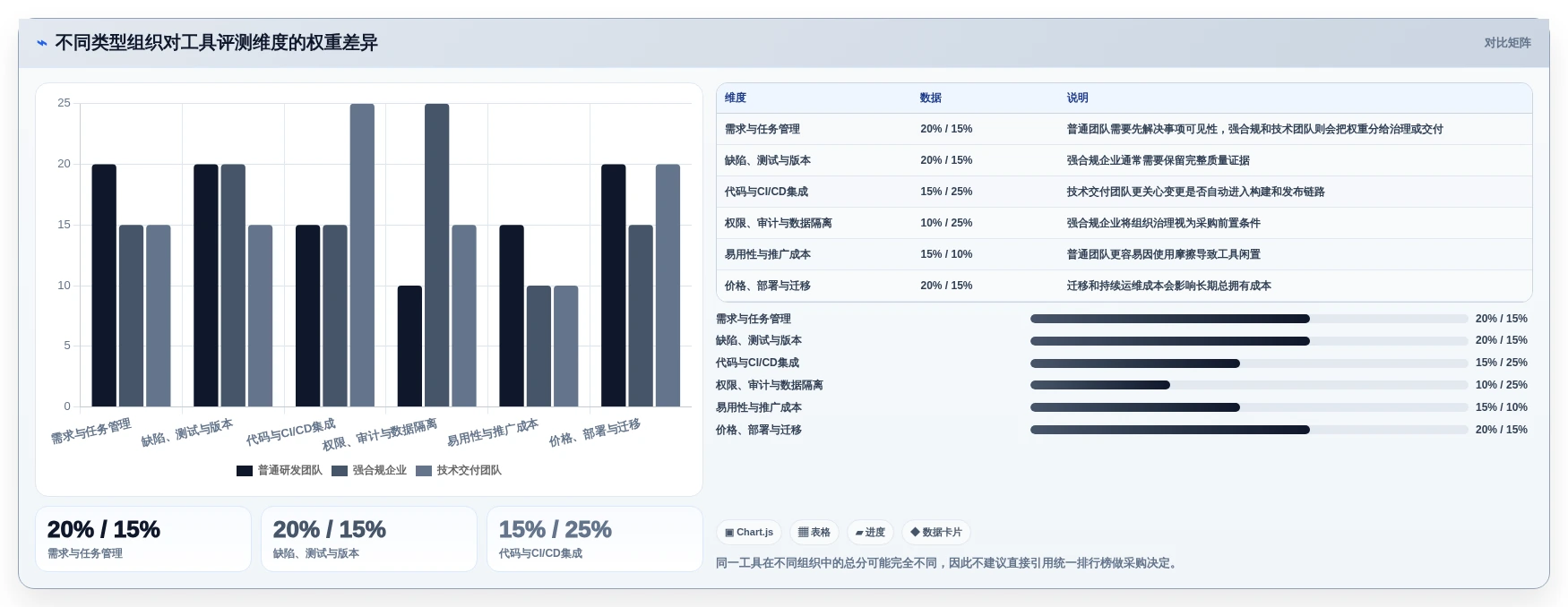Click the 需求与任务管理 x-axis label

click(91, 432)
